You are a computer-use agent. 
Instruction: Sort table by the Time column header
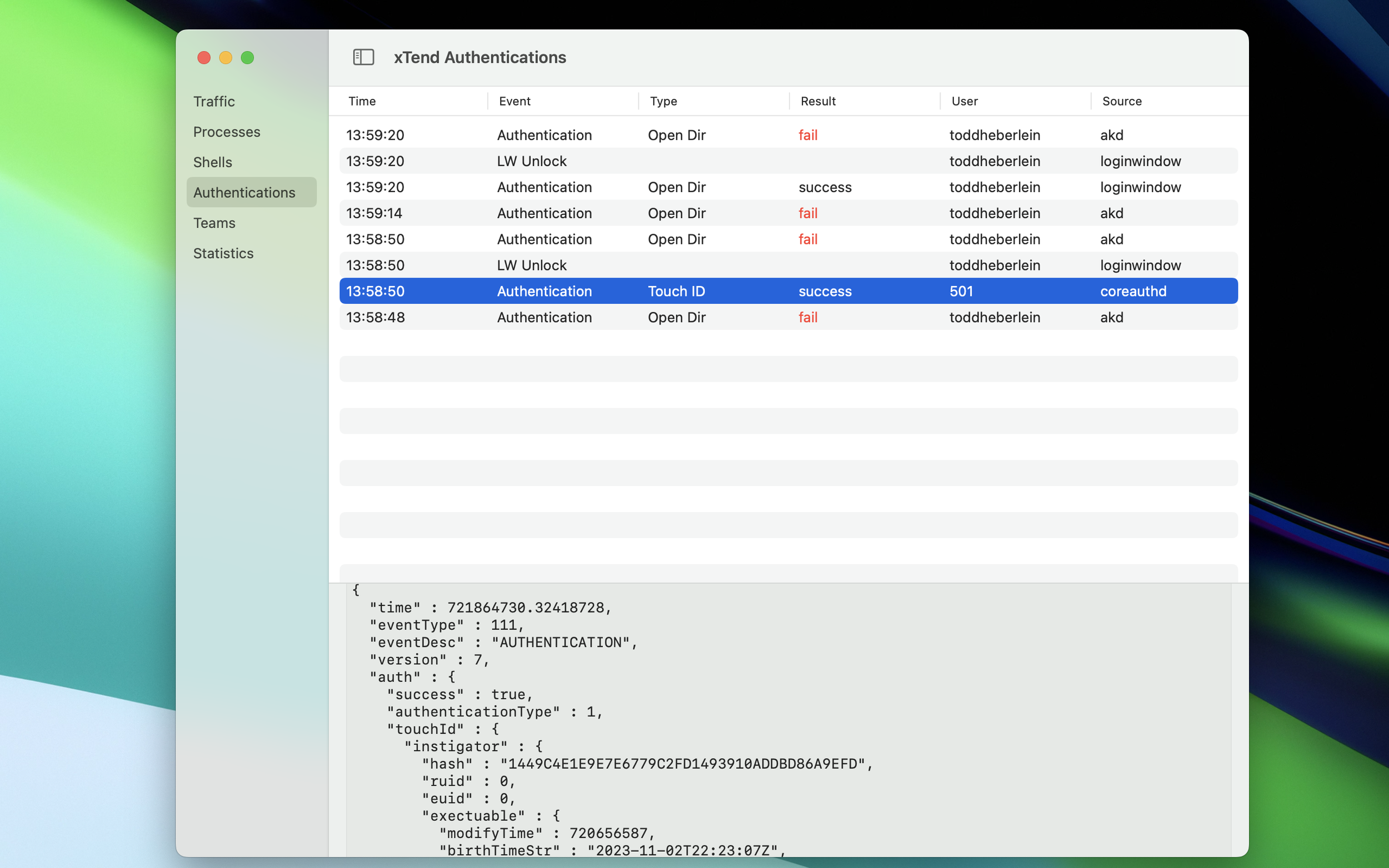click(362, 101)
